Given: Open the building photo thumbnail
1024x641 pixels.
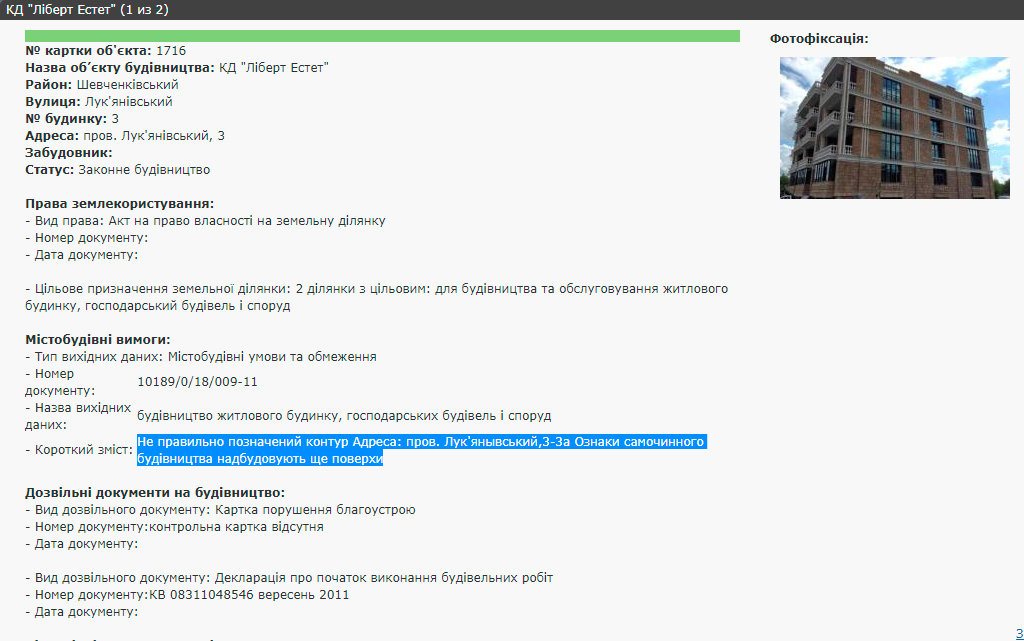Looking at the screenshot, I should click(x=880, y=127).
